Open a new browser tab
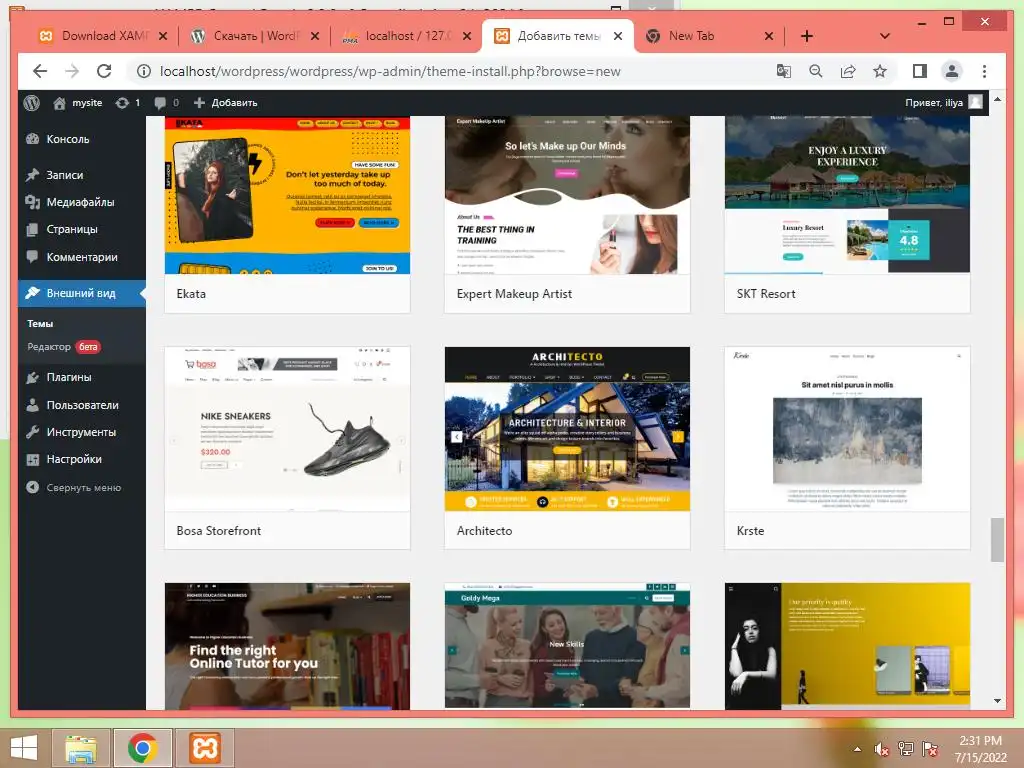Image resolution: width=1024 pixels, height=768 pixels. click(807, 36)
